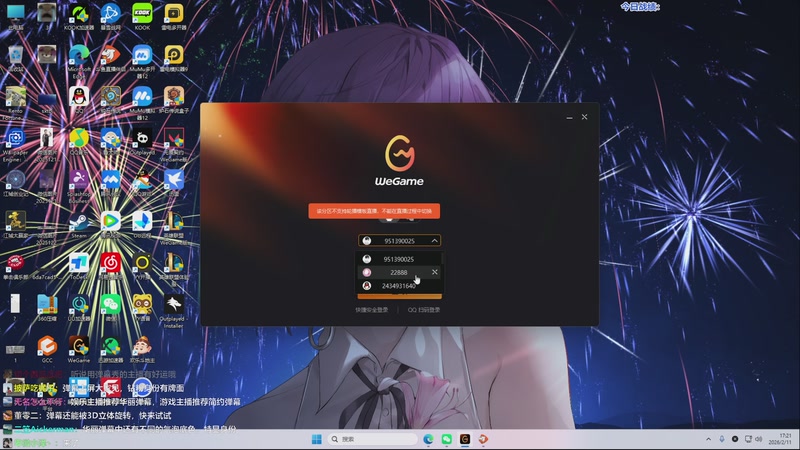Click the orange login button below the account list
Screen dimensions: 800x450
click(399, 296)
